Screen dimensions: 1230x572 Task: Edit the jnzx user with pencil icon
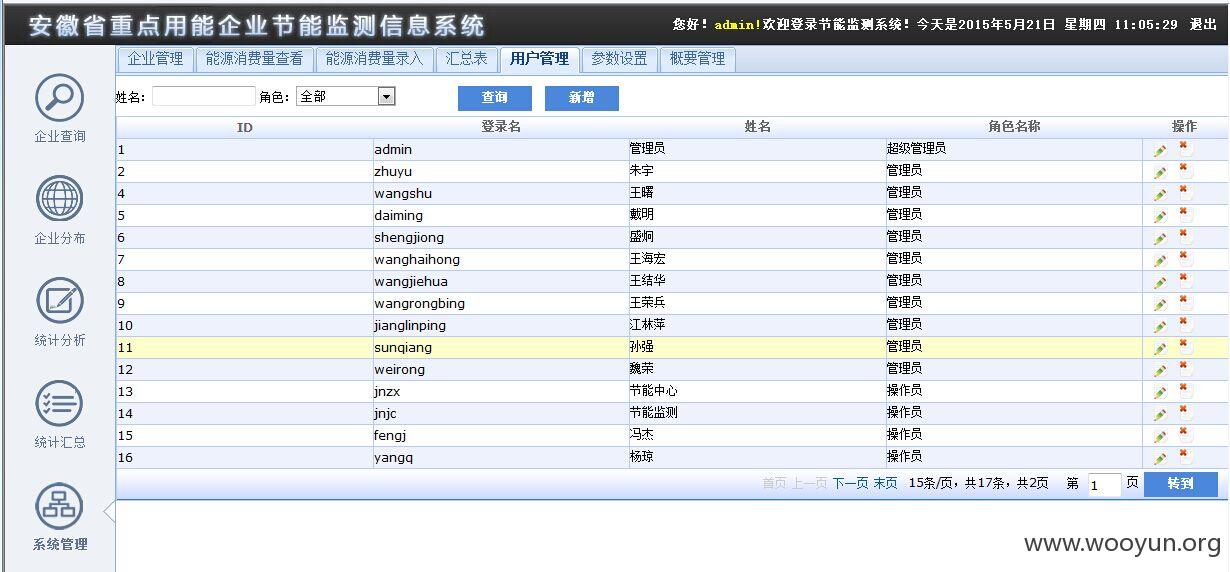pyautogui.click(x=1160, y=392)
